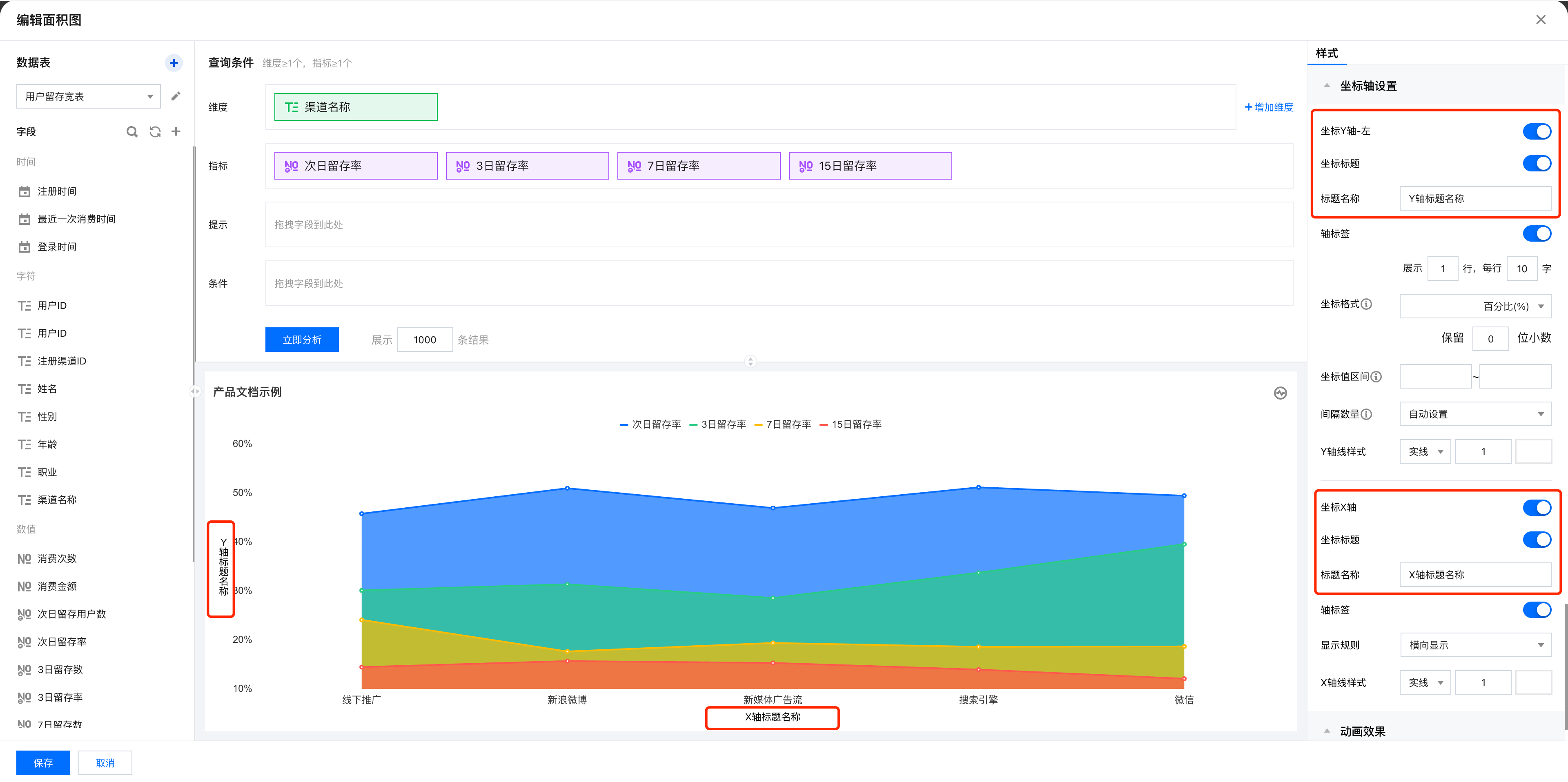Open the 用户留存宽表 data table dropdown

[x=88, y=97]
